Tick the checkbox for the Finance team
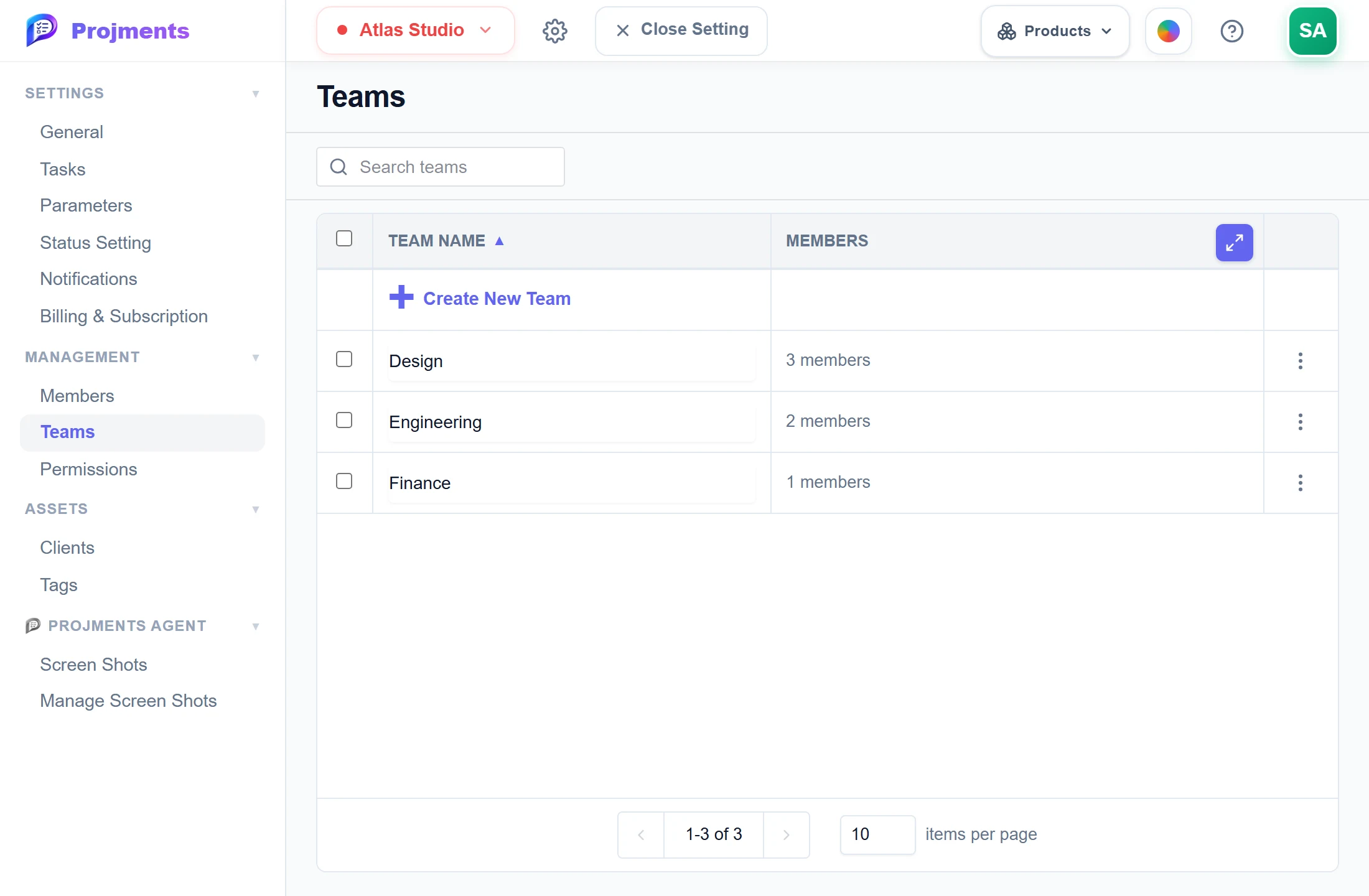The image size is (1369, 896). pyautogui.click(x=344, y=482)
